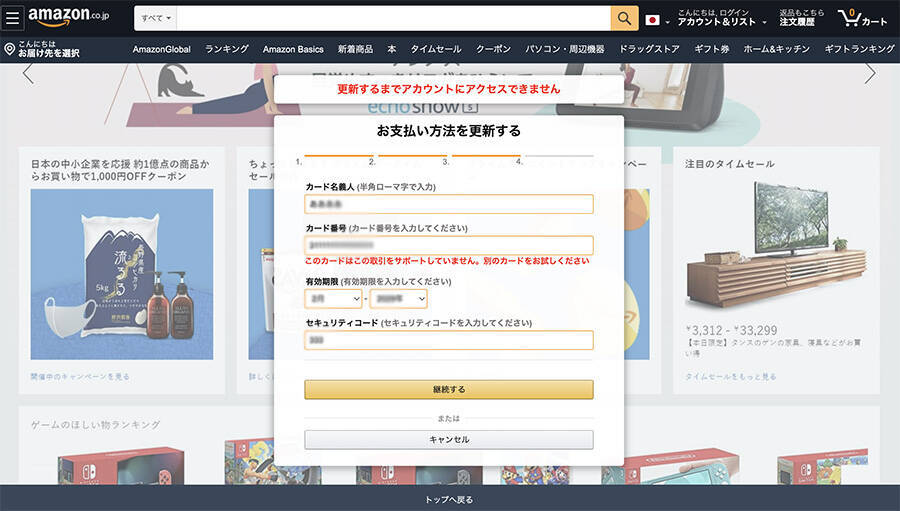Click the トップへ戻る footer link
The image size is (900, 511).
pyautogui.click(x=449, y=499)
